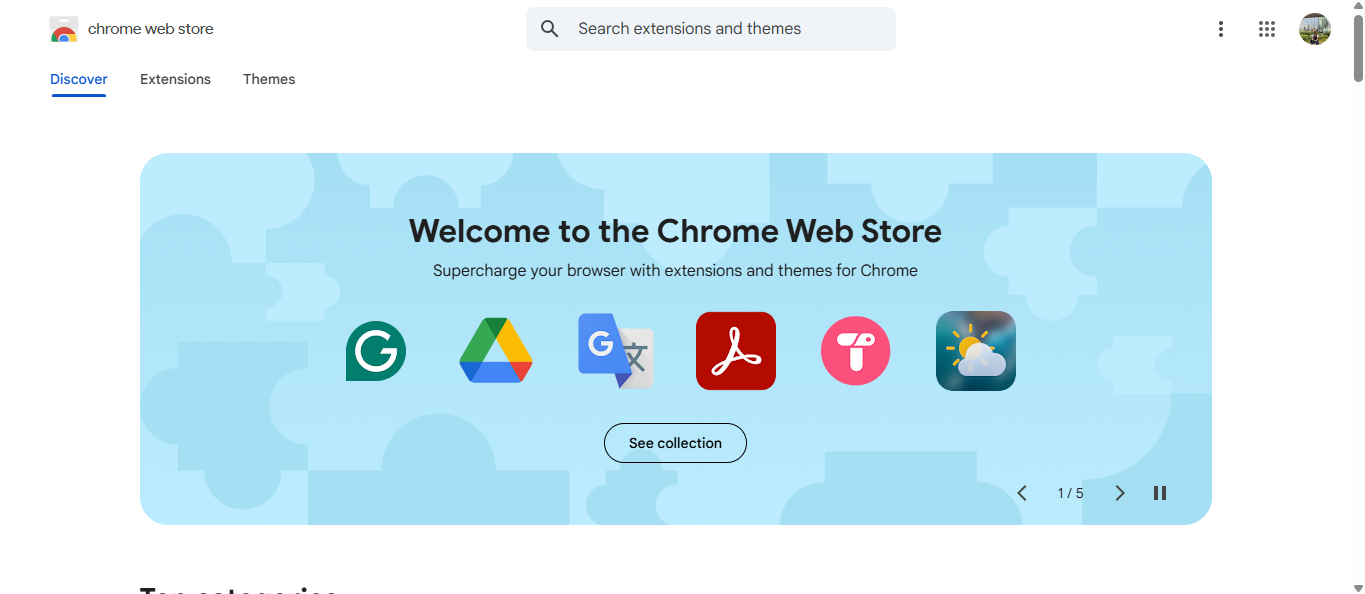Open the Grammarly extension icon
The image size is (1365, 594).
point(376,351)
